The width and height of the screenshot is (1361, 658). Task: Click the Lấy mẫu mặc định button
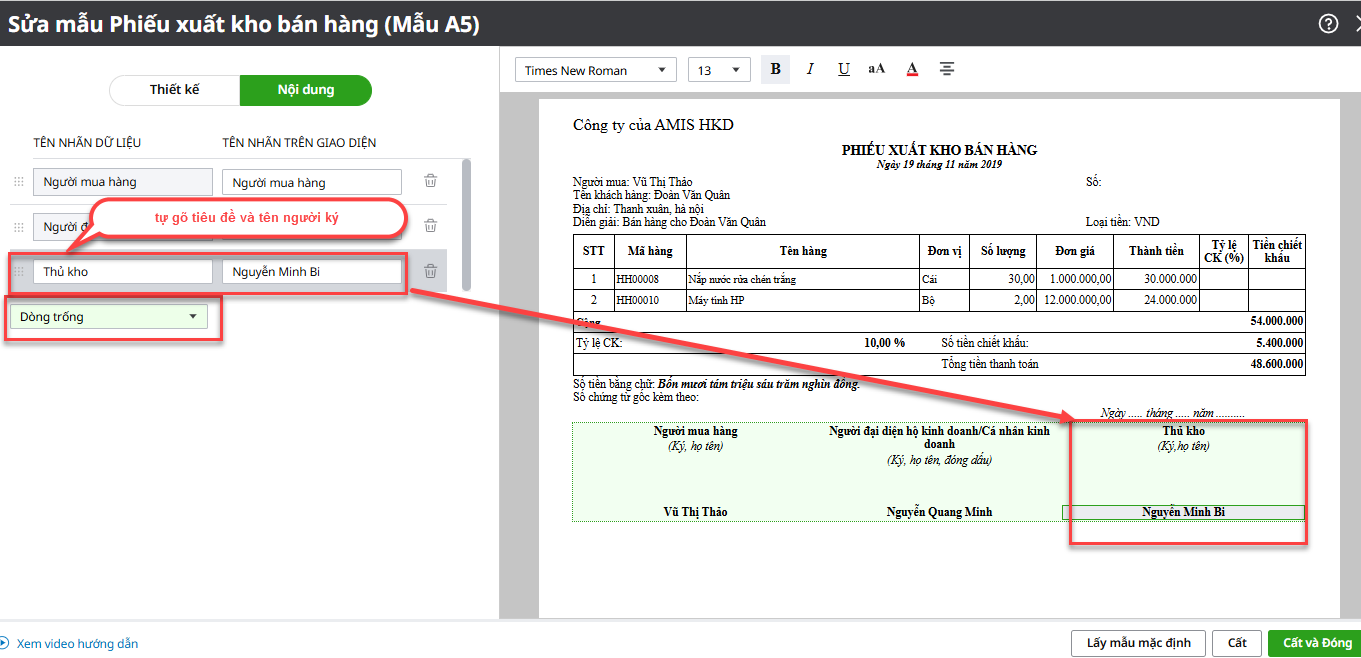[1137, 643]
